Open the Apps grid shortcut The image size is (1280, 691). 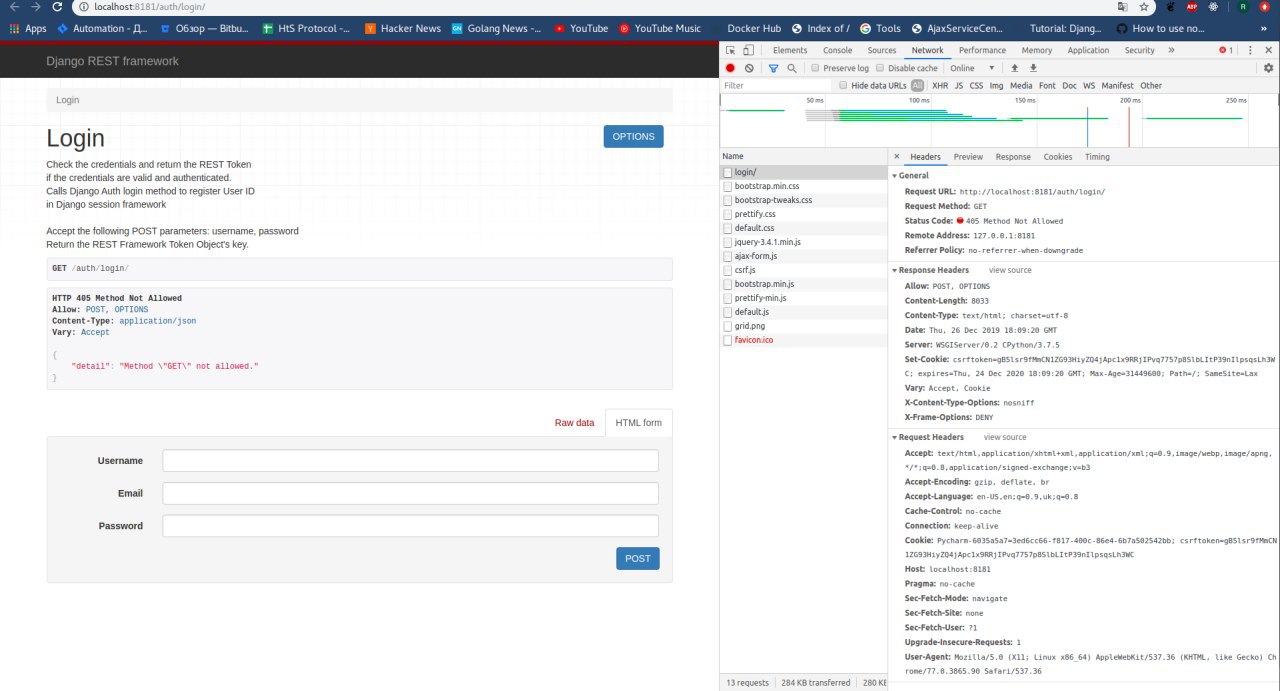tap(28, 29)
